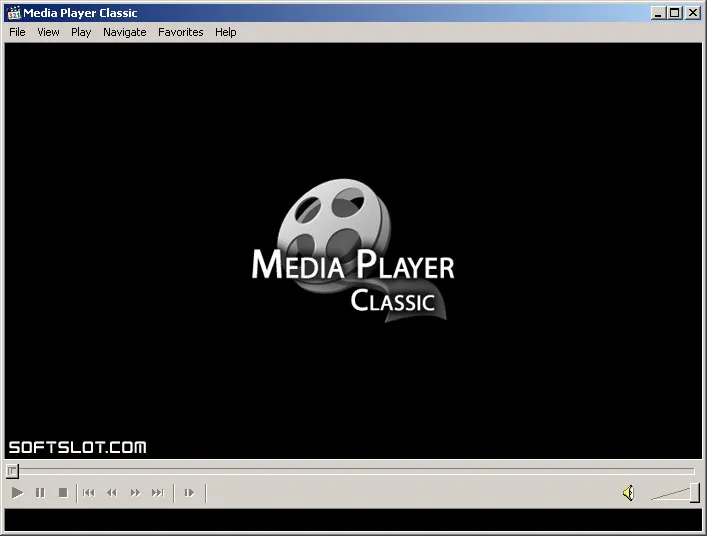Skip to previous track icon
The width and height of the screenshot is (707, 536).
pyautogui.click(x=89, y=493)
